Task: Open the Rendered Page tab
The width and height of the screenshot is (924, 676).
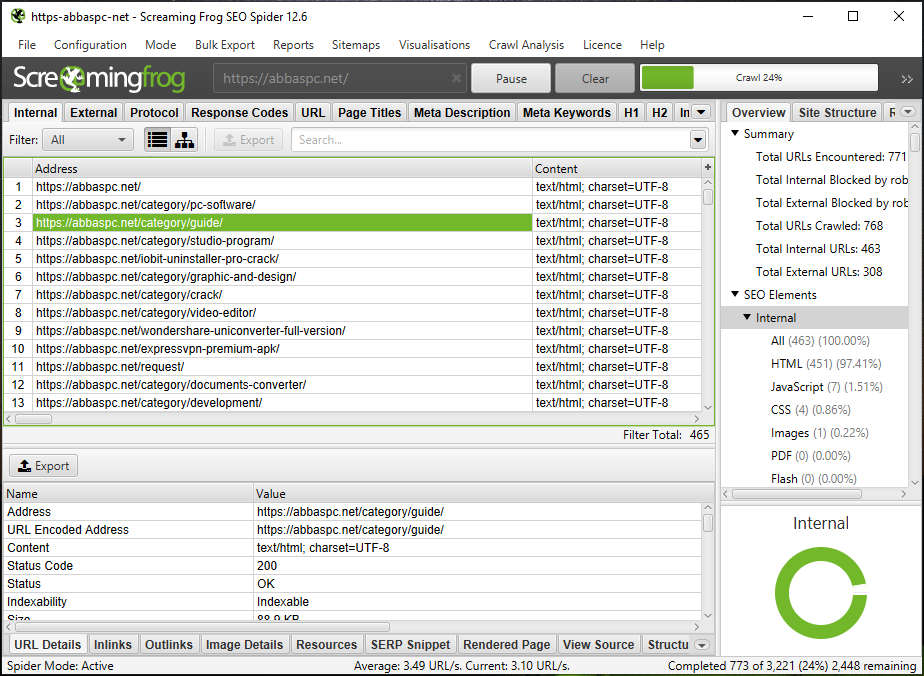Action: pyautogui.click(x=506, y=645)
